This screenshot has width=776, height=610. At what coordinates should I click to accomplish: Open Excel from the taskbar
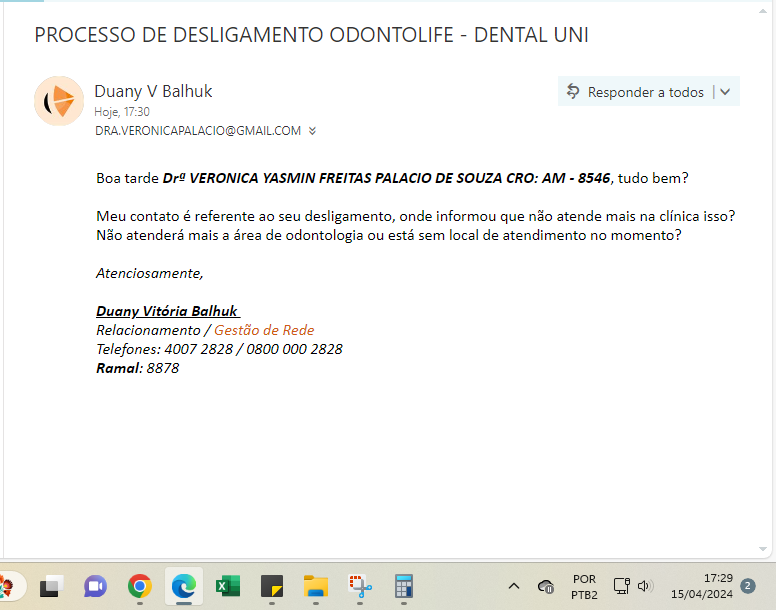[228, 587]
